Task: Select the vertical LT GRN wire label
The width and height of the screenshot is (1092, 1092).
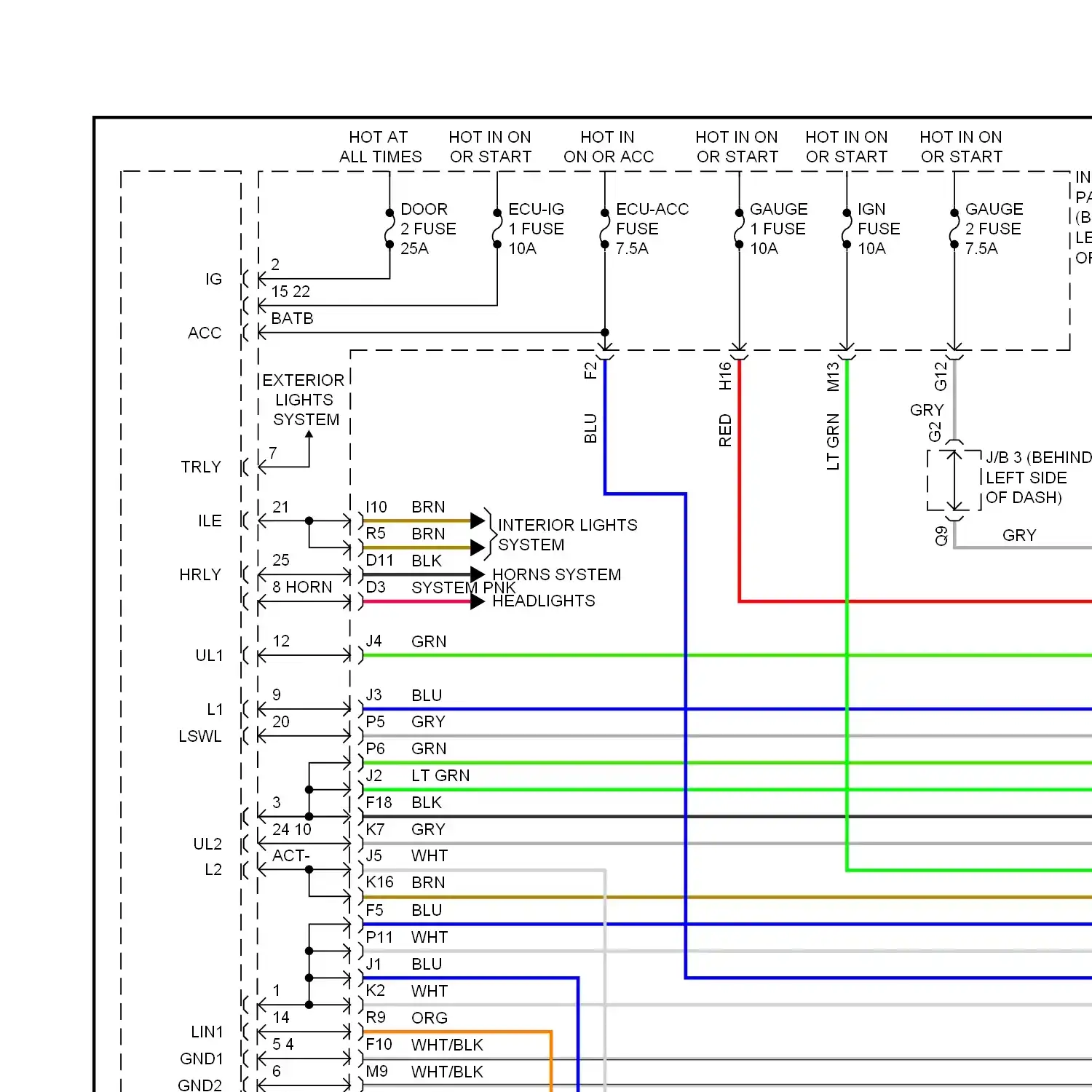Action: coord(833,441)
